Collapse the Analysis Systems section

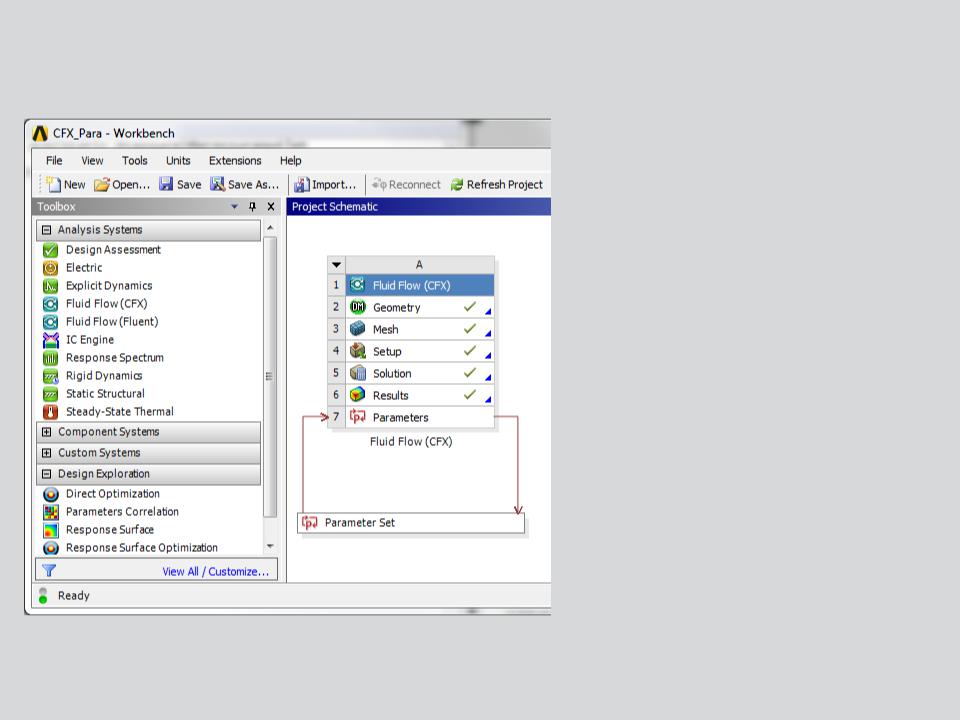[47, 230]
